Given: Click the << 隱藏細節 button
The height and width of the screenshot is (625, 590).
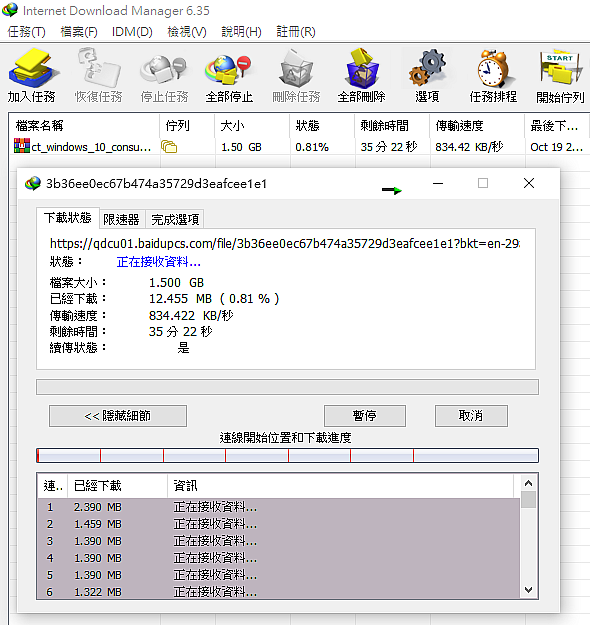Looking at the screenshot, I should pos(118,416).
